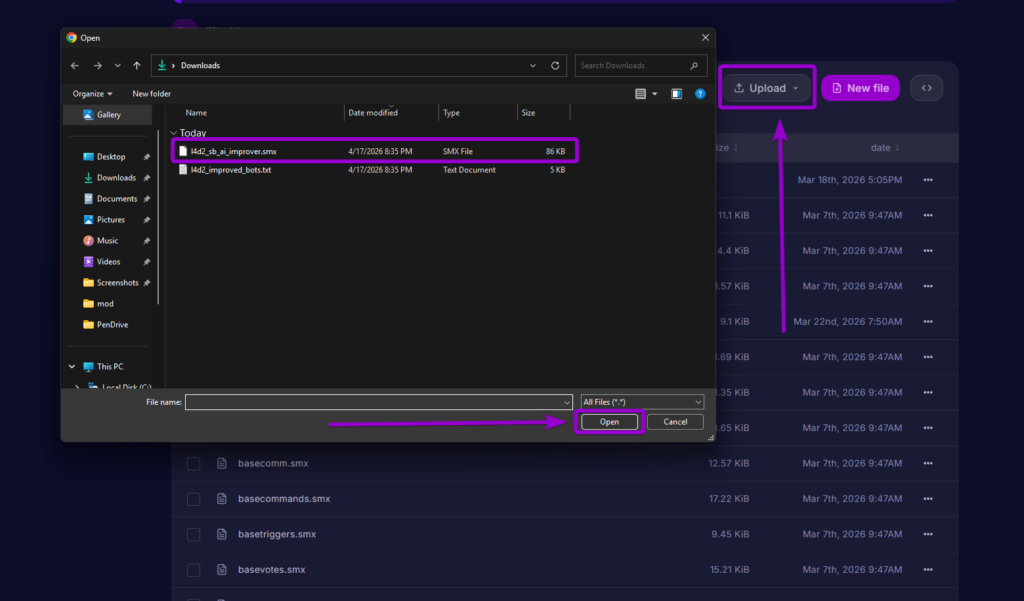Toggle the preview pane icon
This screenshot has height=601, width=1024.
click(677, 93)
